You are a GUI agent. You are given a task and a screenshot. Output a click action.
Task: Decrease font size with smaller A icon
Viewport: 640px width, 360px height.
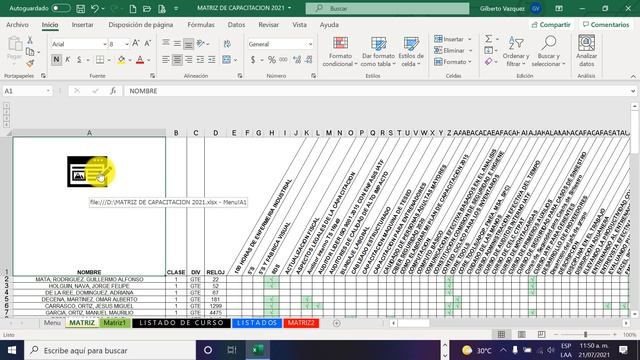point(148,43)
